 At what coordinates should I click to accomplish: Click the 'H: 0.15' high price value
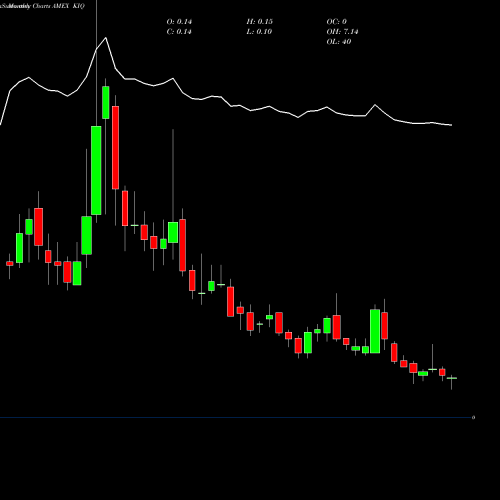(x=259, y=22)
